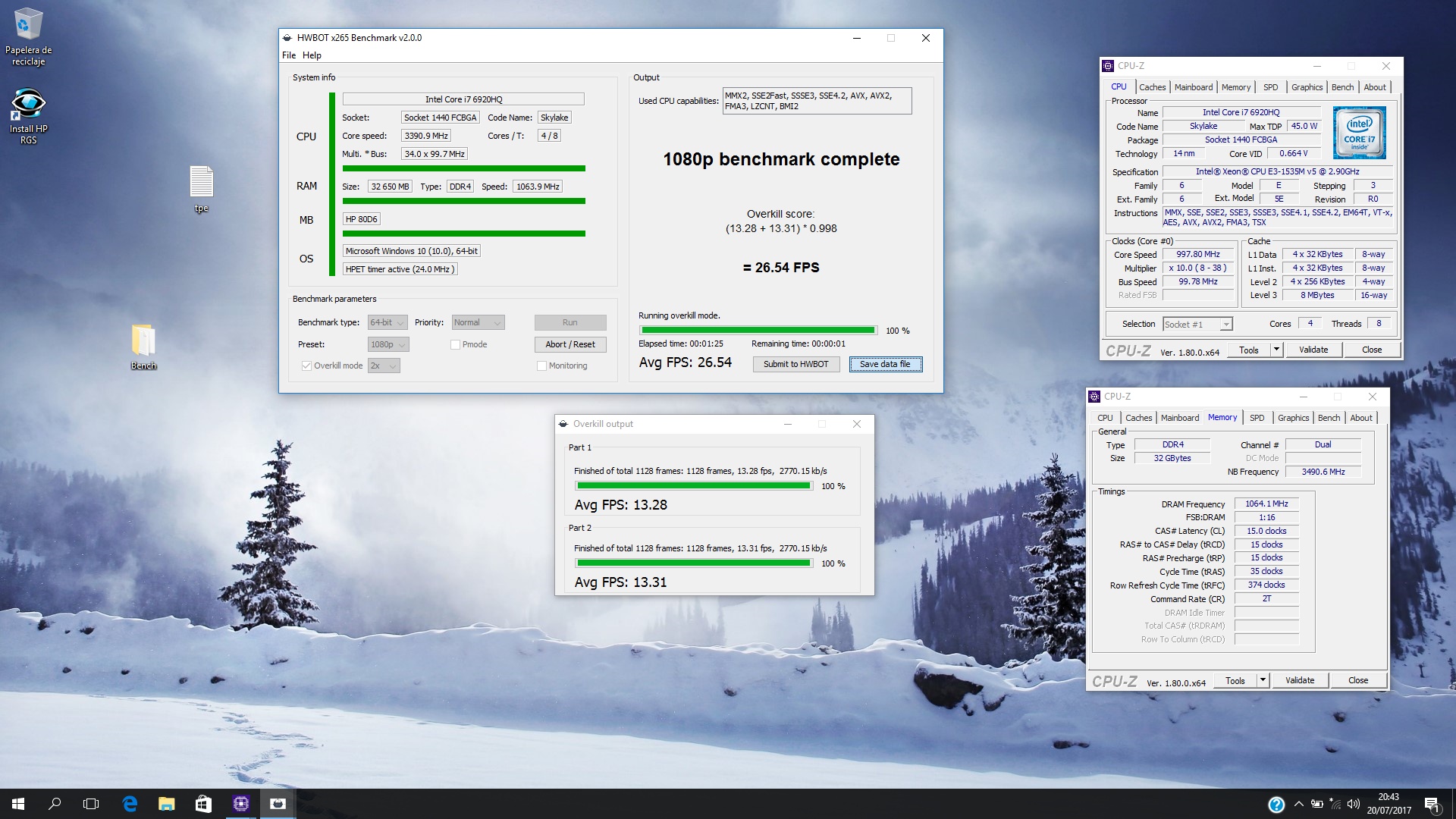Toggle the Overkill mode checkbox
The image size is (1456, 819).
(306, 366)
